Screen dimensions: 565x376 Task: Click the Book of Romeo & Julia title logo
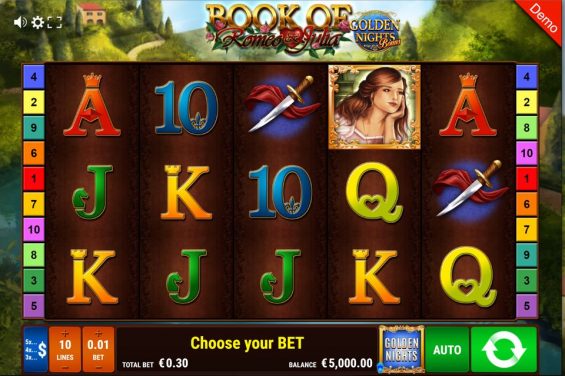click(x=277, y=31)
